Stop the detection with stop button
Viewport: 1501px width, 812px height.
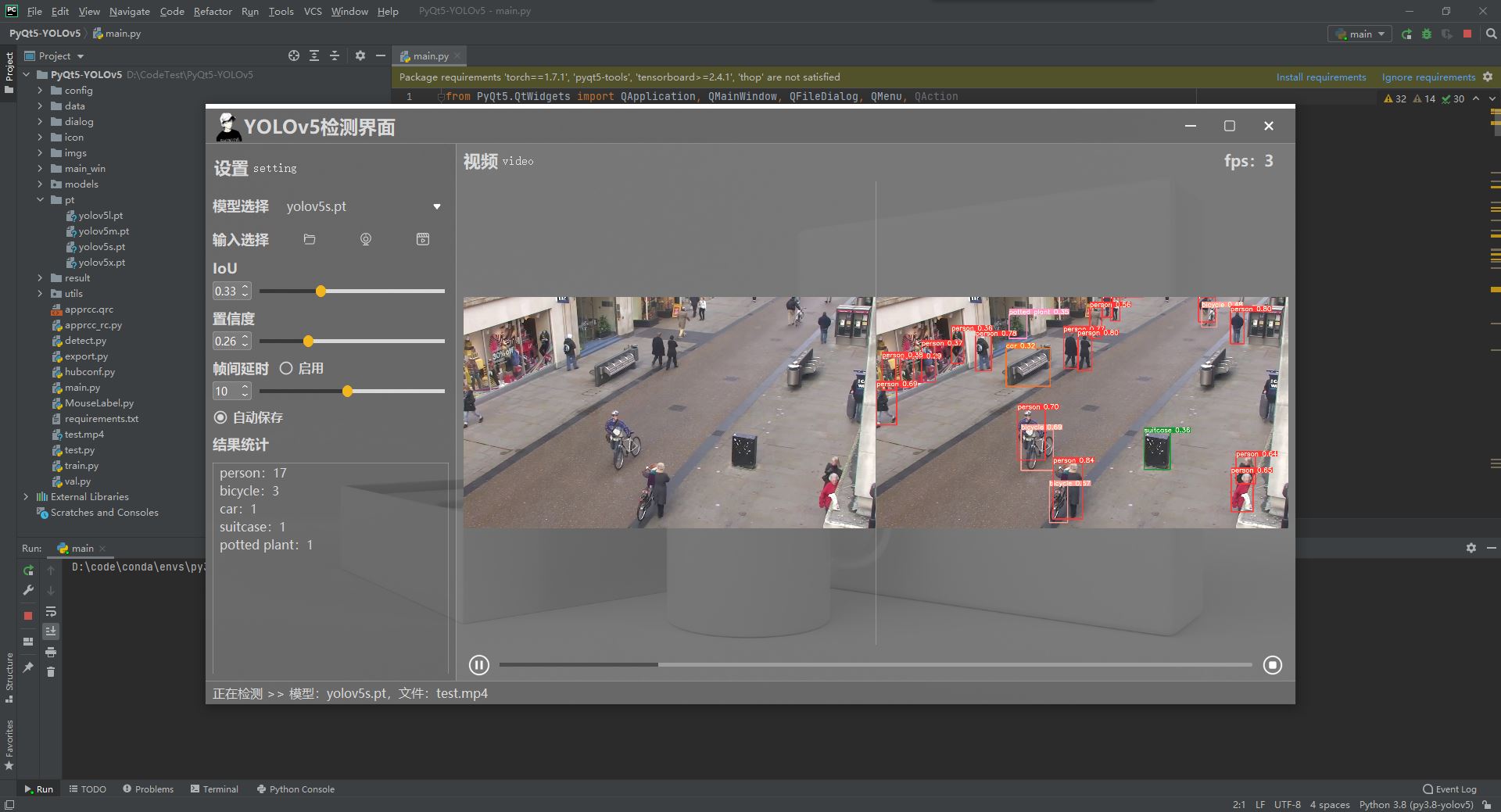(x=1273, y=665)
